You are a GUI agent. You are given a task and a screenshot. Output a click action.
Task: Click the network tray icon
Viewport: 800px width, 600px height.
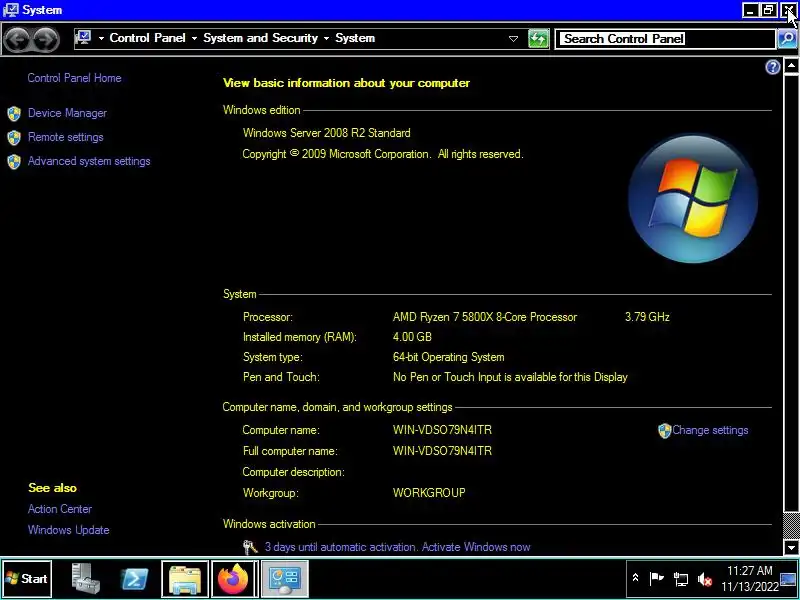[x=681, y=579]
